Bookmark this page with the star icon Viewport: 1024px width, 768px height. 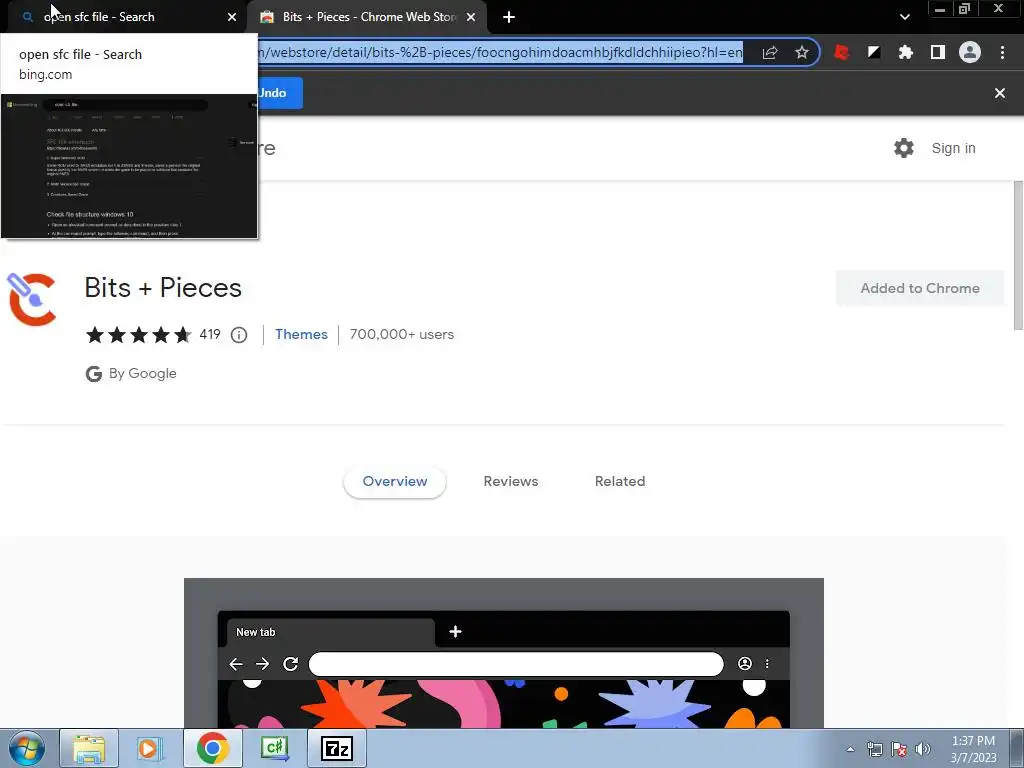tap(802, 52)
